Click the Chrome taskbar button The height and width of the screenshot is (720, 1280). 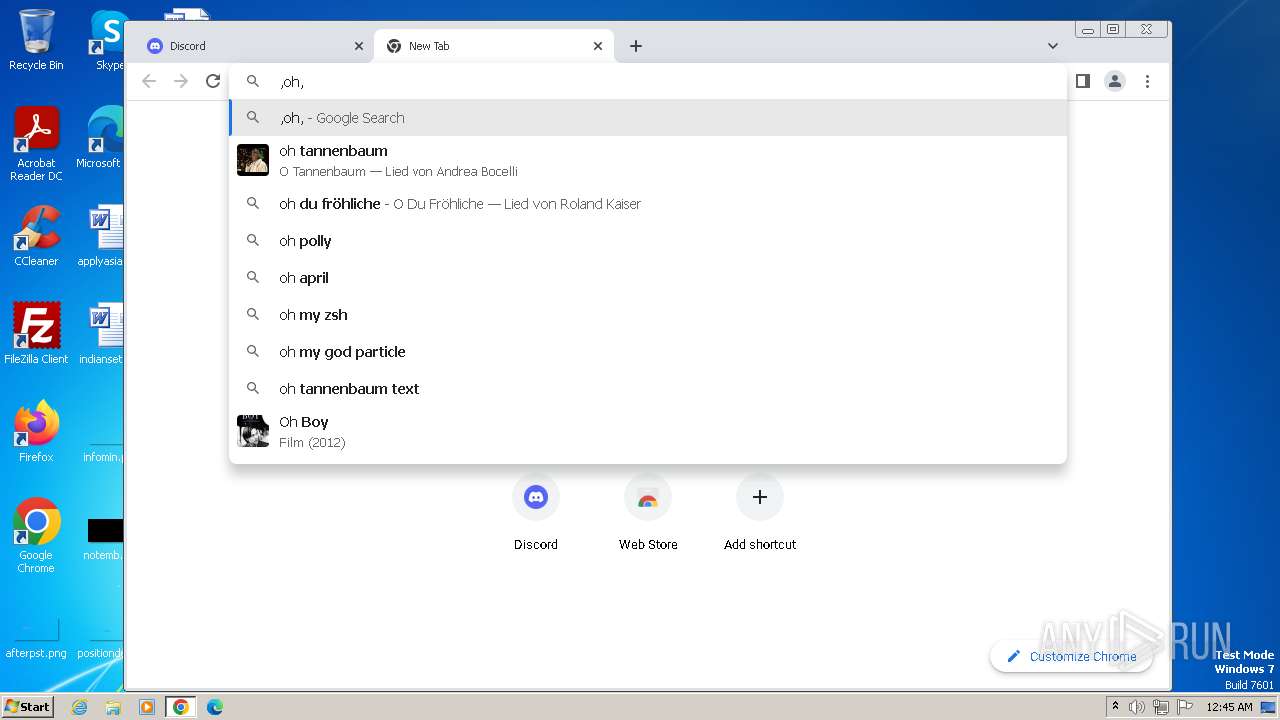[180, 707]
